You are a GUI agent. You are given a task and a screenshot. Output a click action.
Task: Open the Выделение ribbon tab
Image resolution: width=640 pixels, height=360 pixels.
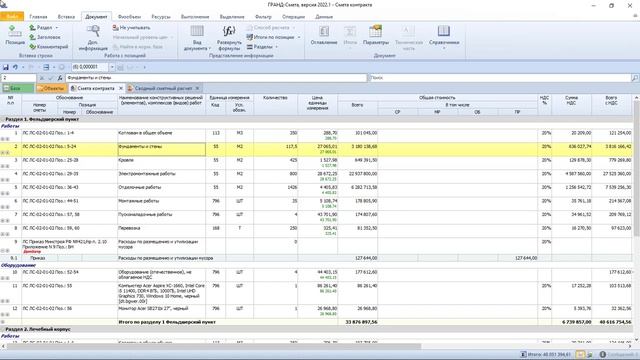click(232, 17)
